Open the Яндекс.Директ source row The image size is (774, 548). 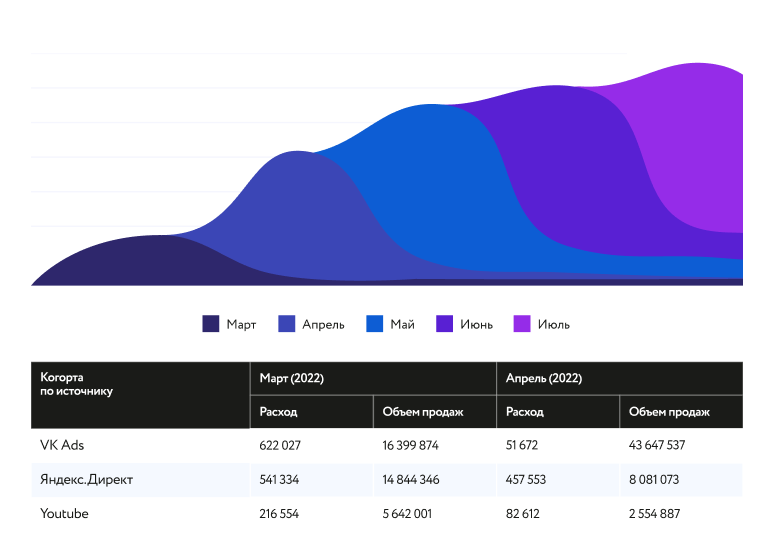click(86, 479)
